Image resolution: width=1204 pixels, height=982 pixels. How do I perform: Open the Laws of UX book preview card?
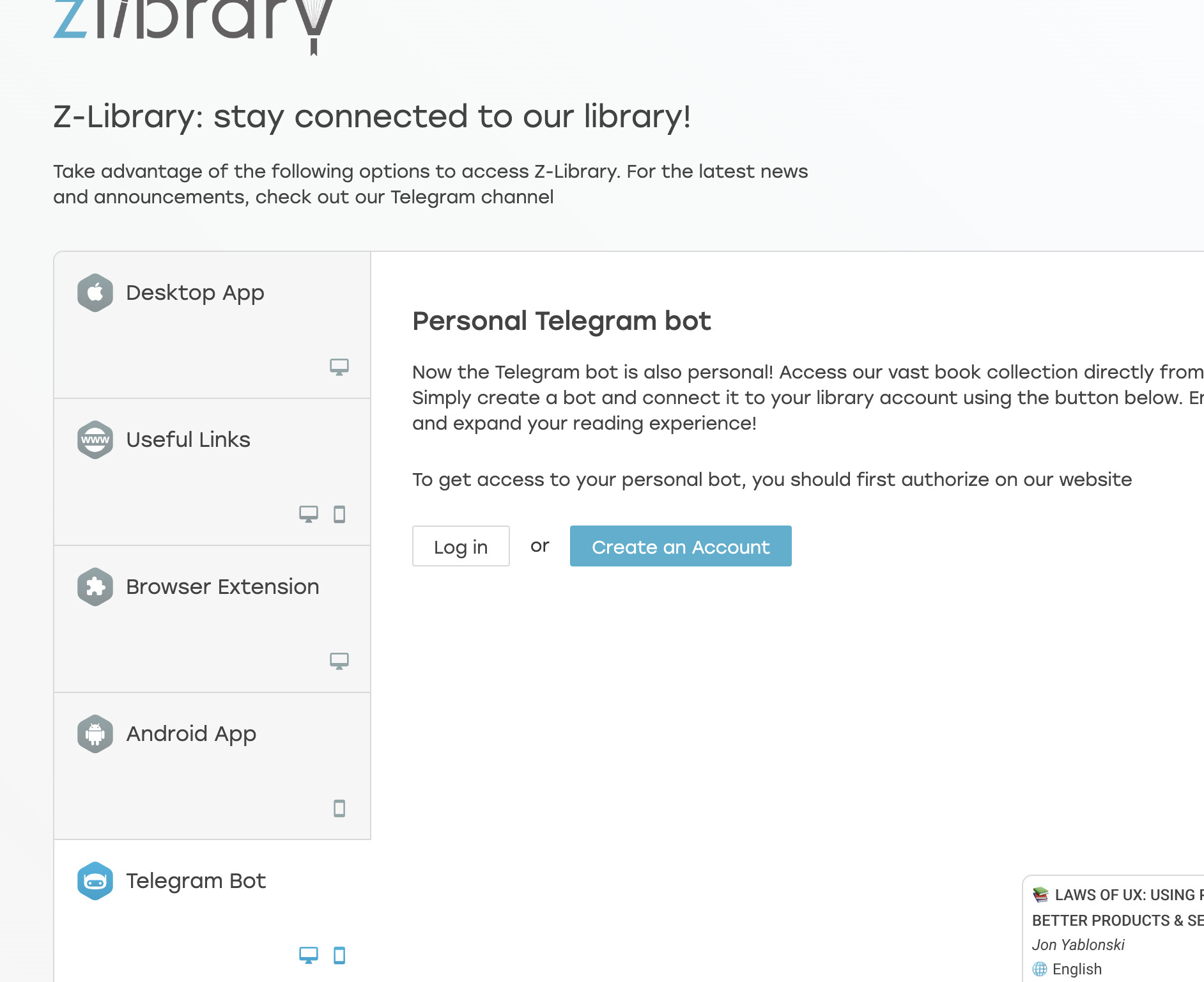point(1113,928)
